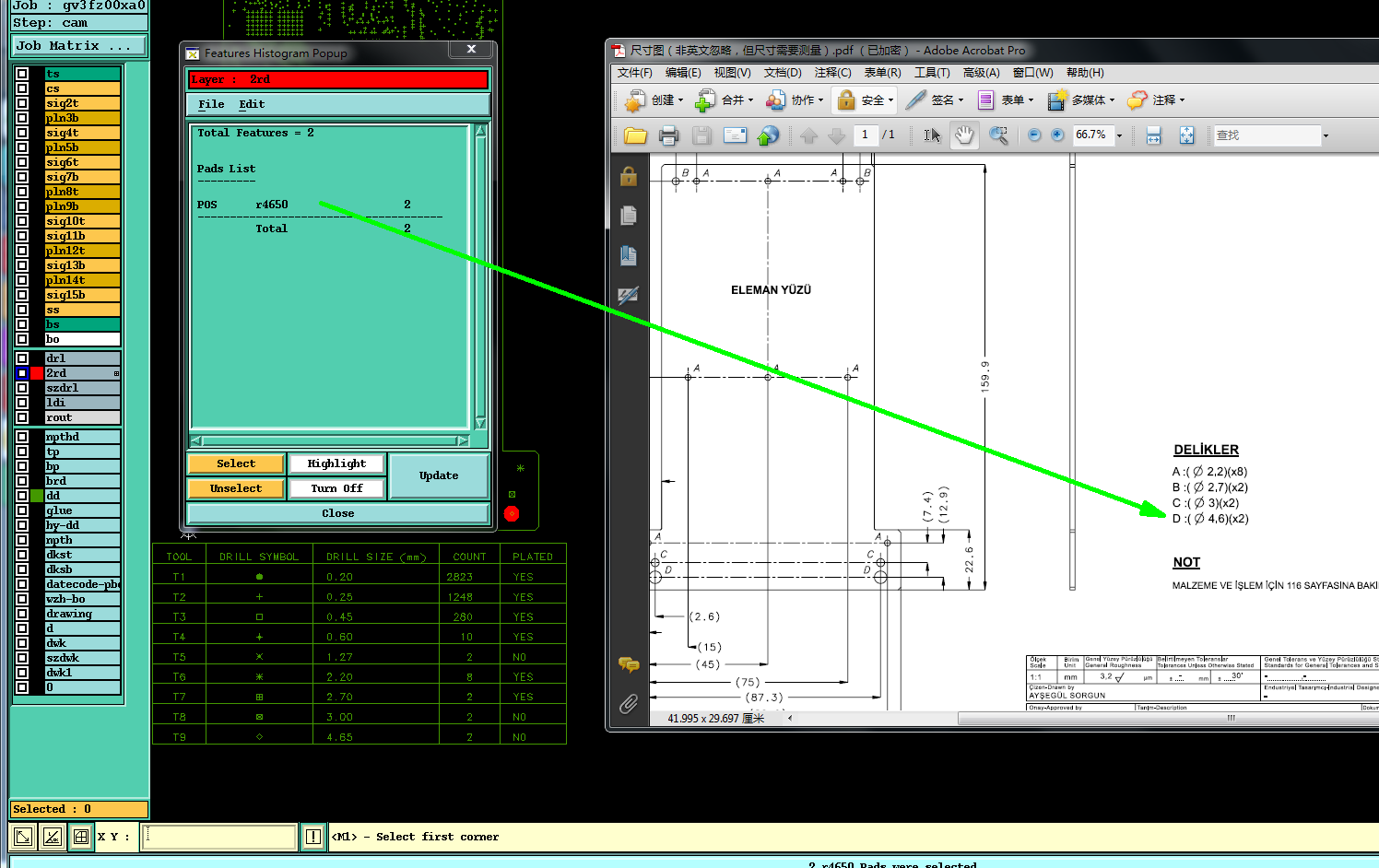Click the email envelope icon in Acrobat
Image resolution: width=1379 pixels, height=868 pixels.
click(x=735, y=135)
